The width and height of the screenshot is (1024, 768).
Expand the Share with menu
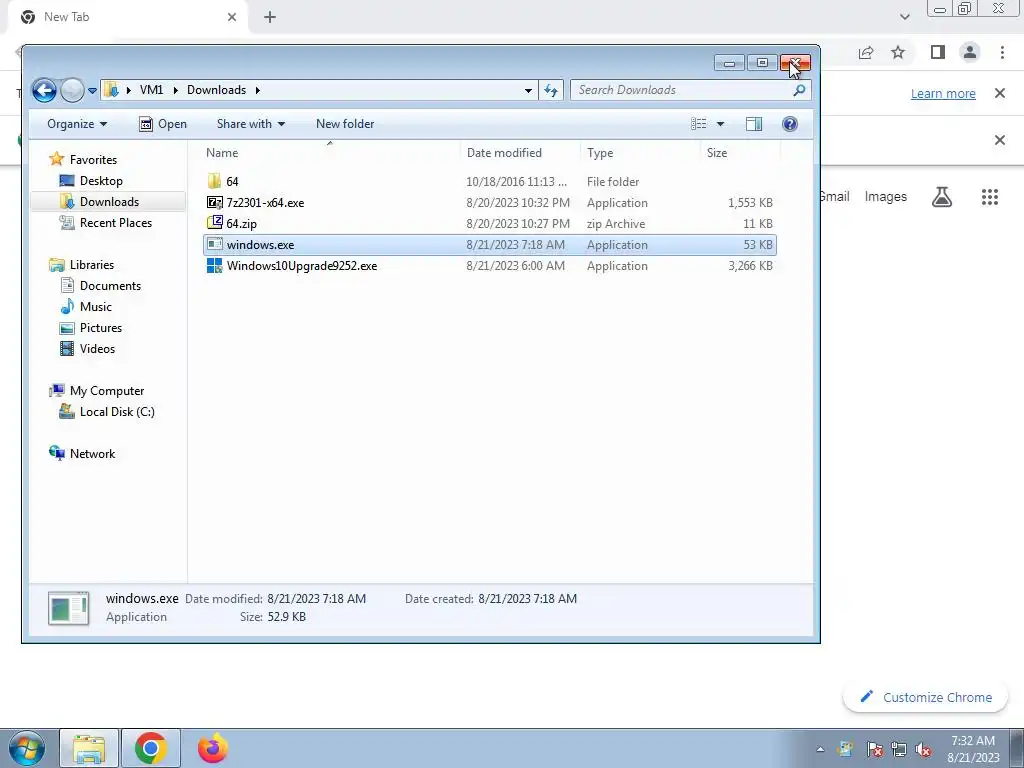pyautogui.click(x=251, y=124)
